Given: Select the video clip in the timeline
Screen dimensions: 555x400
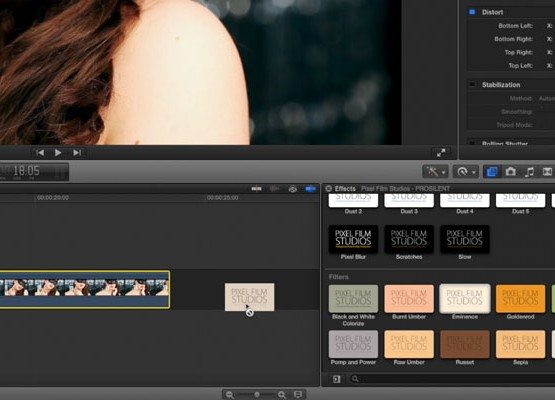Looking at the screenshot, I should pyautogui.click(x=85, y=290).
